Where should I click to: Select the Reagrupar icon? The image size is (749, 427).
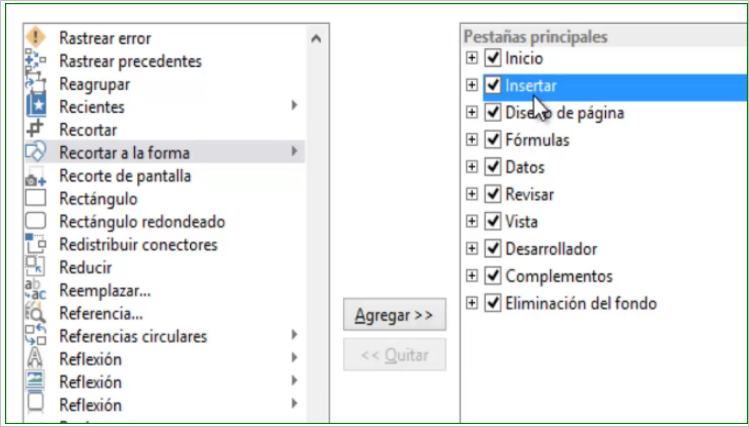[x=36, y=83]
